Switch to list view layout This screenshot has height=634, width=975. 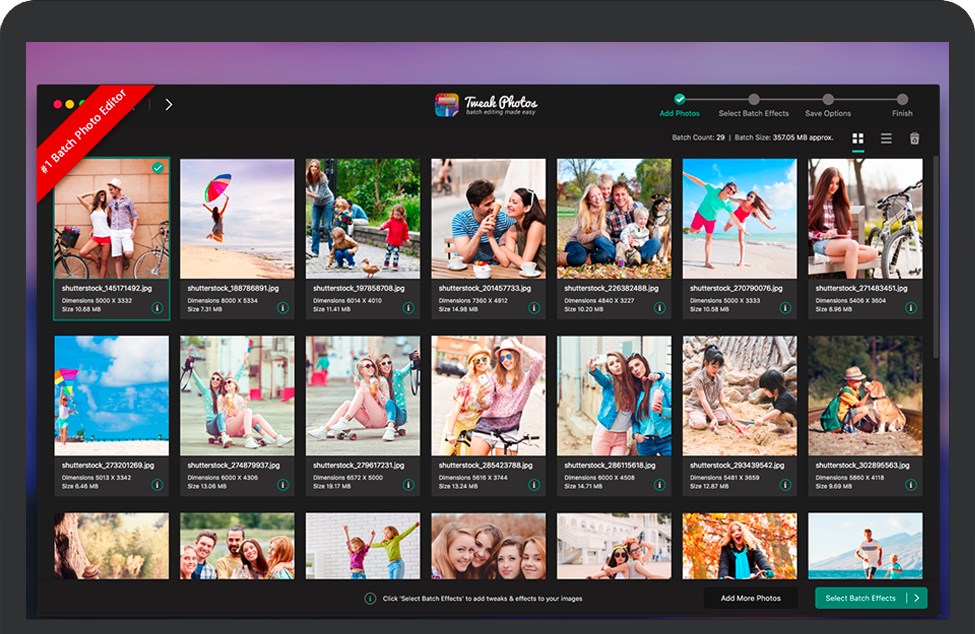click(x=886, y=138)
